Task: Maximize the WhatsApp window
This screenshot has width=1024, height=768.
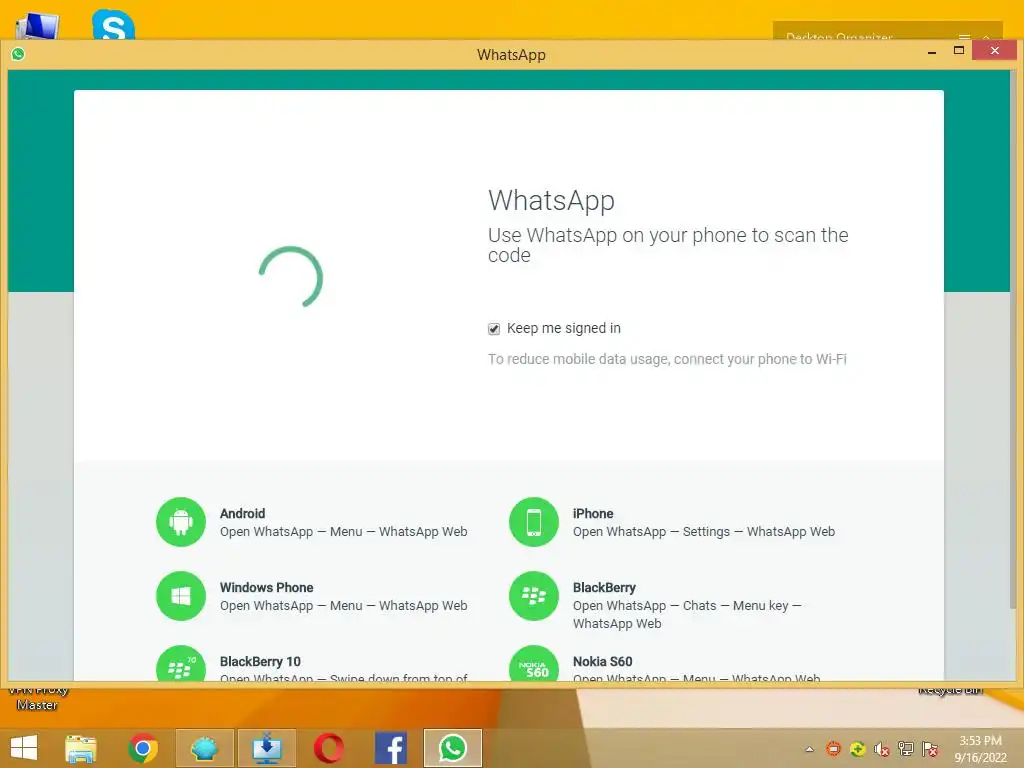Action: click(959, 50)
